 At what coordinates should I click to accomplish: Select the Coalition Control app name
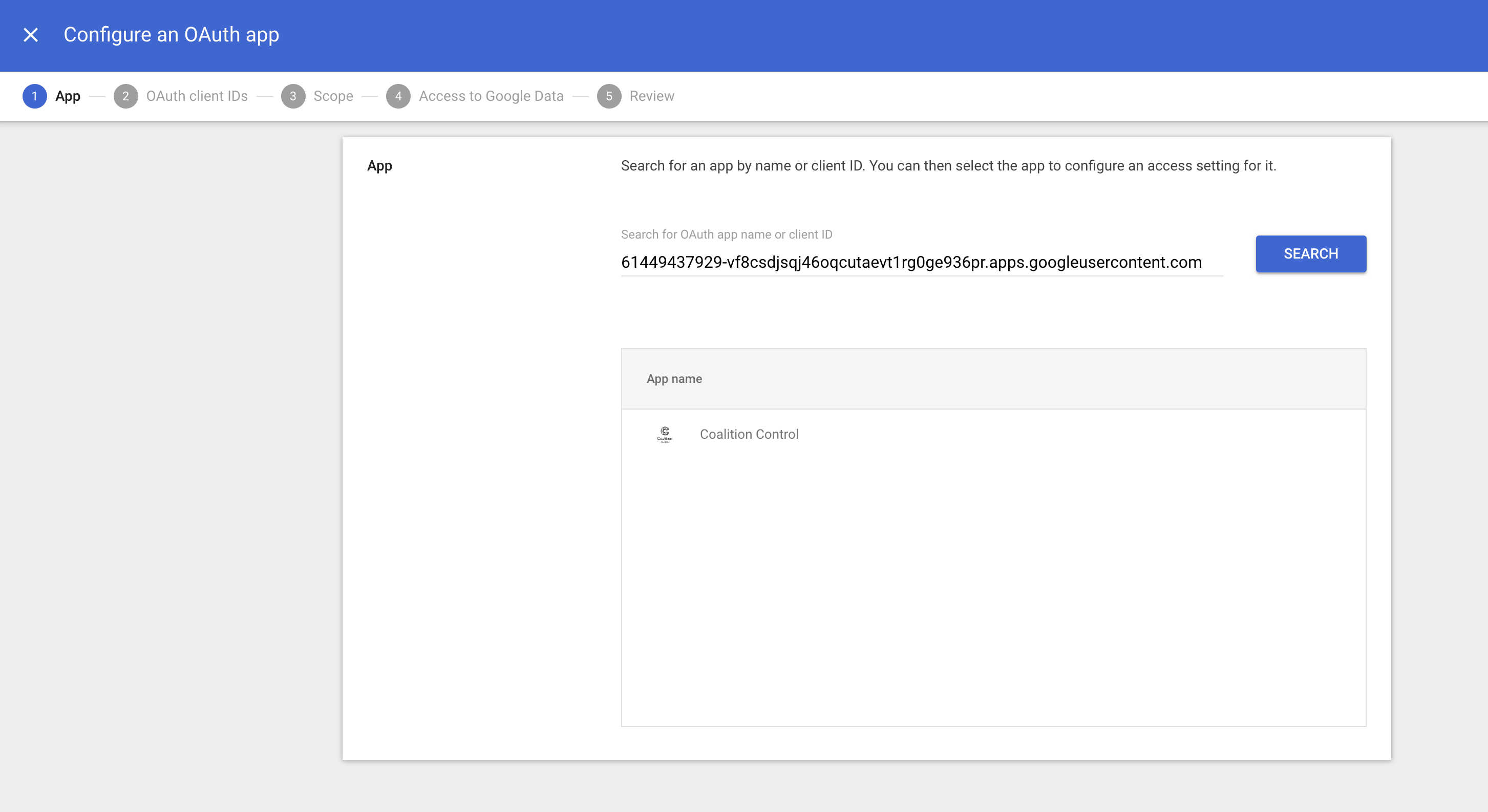[x=749, y=434]
